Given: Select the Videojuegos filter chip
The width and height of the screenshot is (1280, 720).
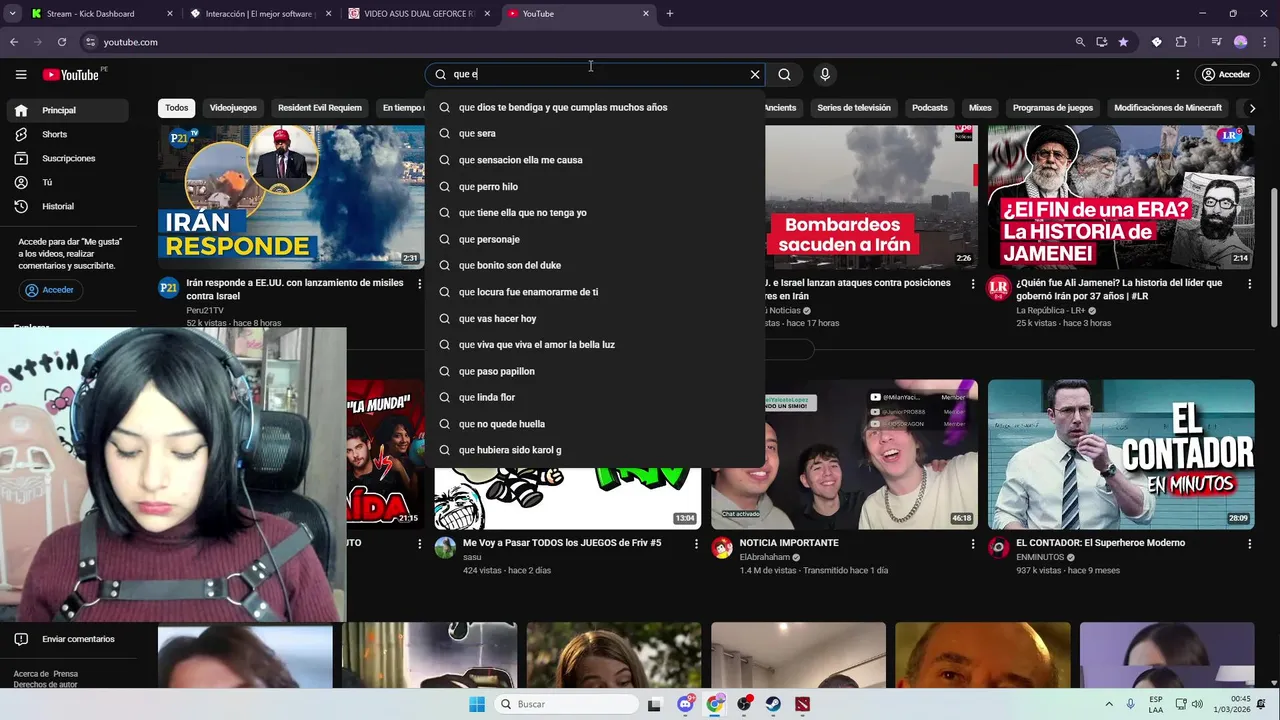Looking at the screenshot, I should 233,108.
